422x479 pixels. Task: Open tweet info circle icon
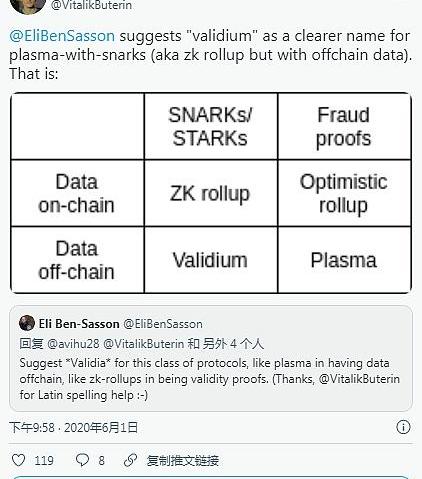403,427
